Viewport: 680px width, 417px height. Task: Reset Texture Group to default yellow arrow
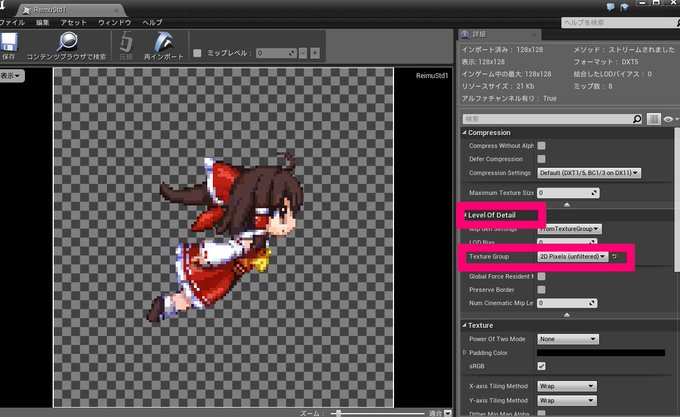pos(615,257)
